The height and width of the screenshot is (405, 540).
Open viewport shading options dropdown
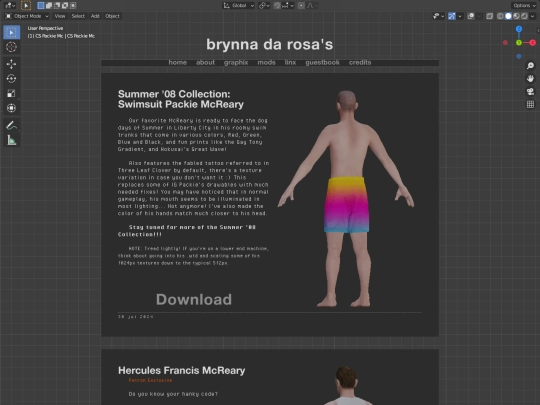[x=533, y=16]
